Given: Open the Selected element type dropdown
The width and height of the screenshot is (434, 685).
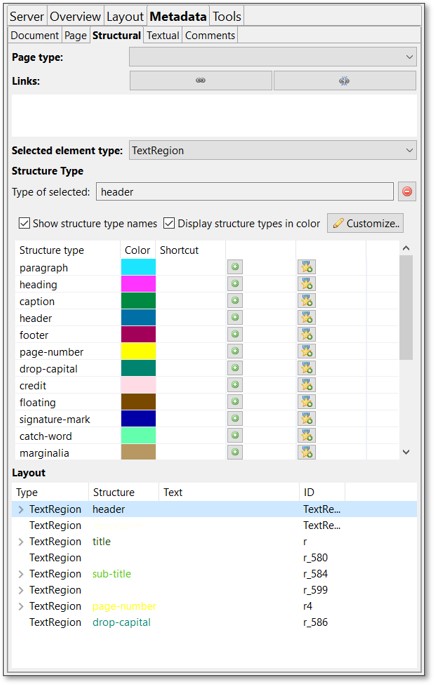Looking at the screenshot, I should click(273, 150).
